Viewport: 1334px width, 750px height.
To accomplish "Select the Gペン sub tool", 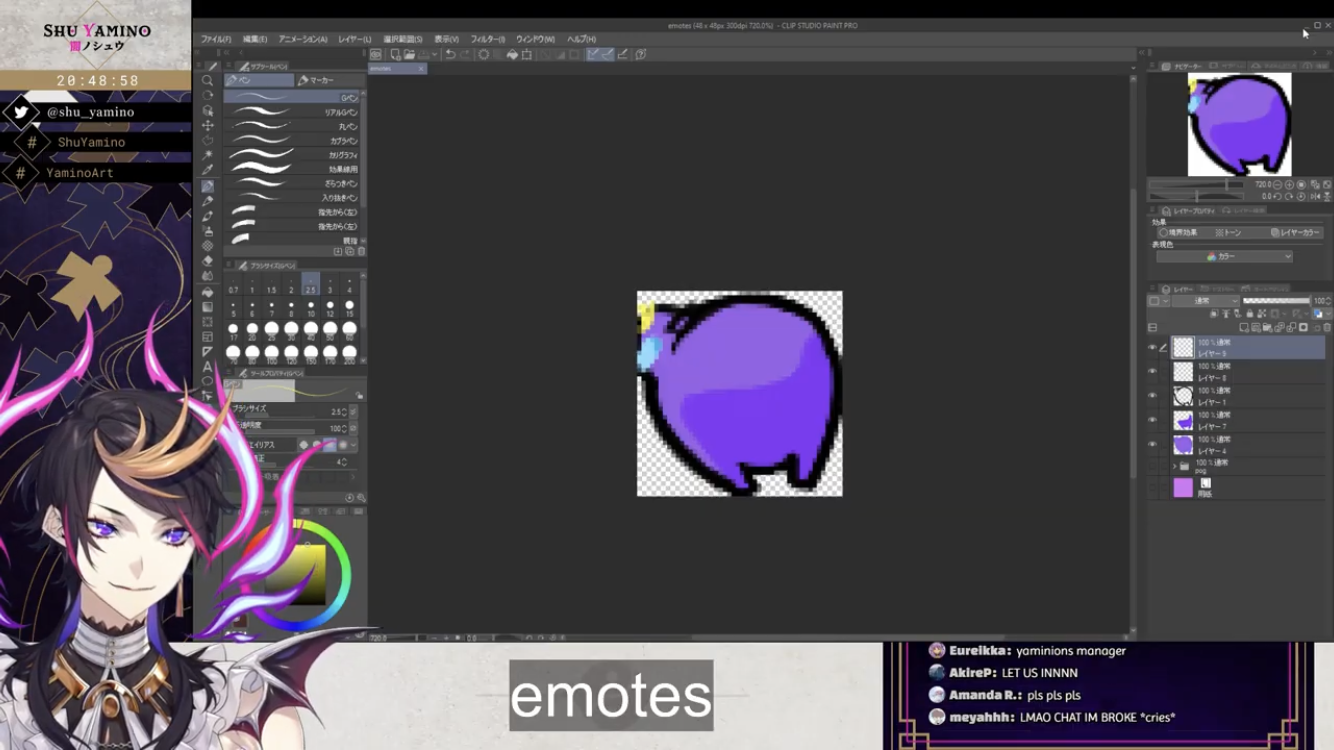I will (x=291, y=97).
